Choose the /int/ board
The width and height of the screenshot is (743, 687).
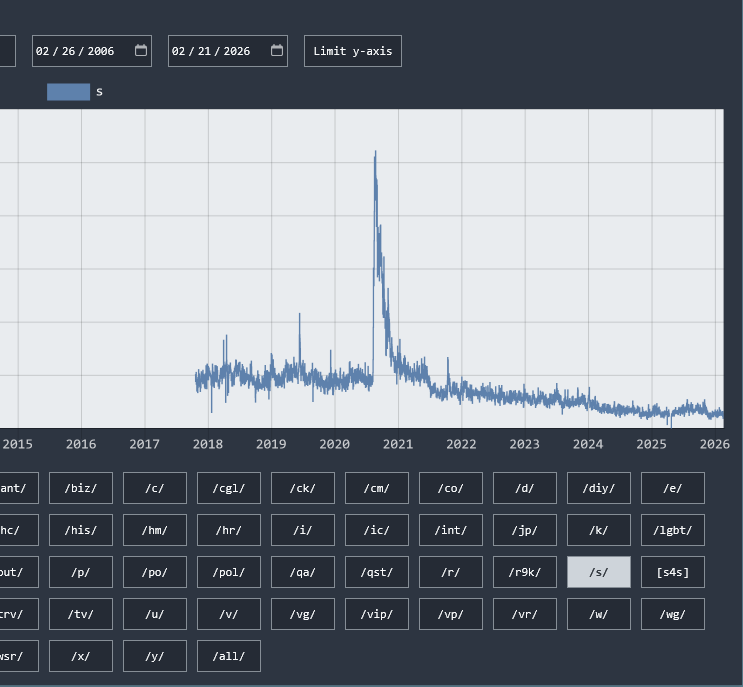click(x=451, y=530)
